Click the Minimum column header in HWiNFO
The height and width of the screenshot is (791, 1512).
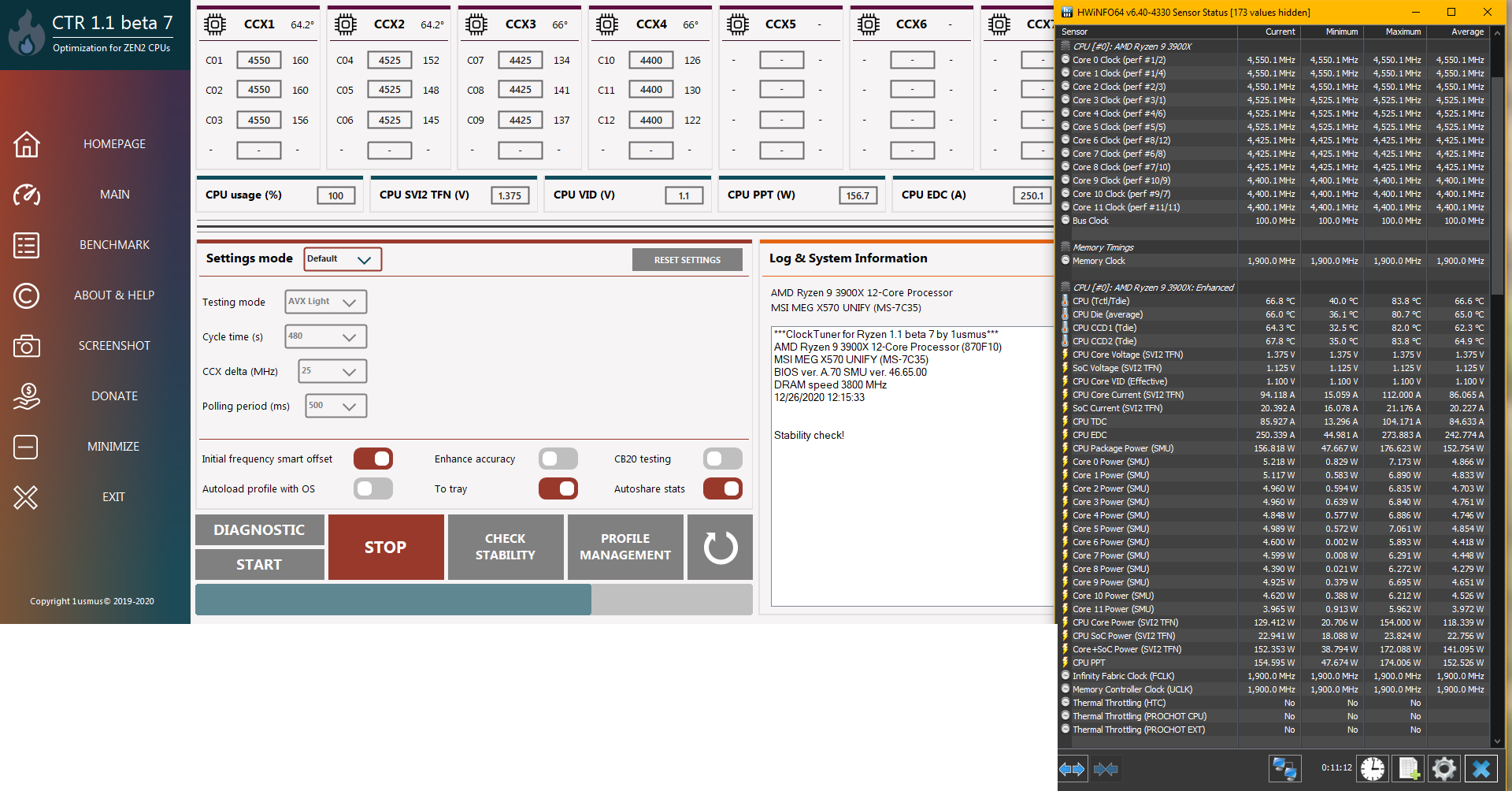(x=1332, y=32)
